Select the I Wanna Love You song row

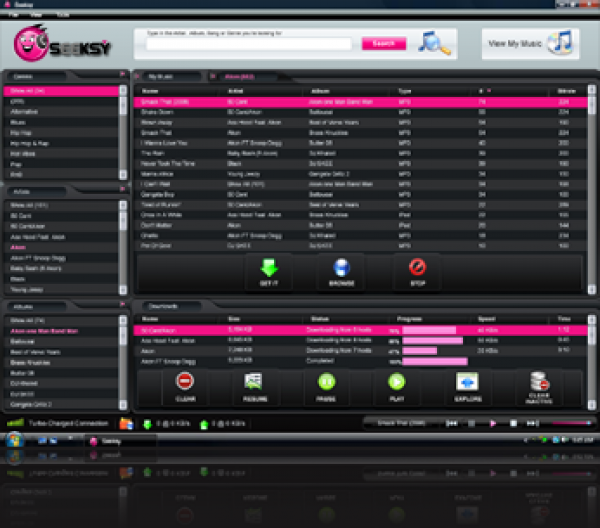[x=361, y=143]
